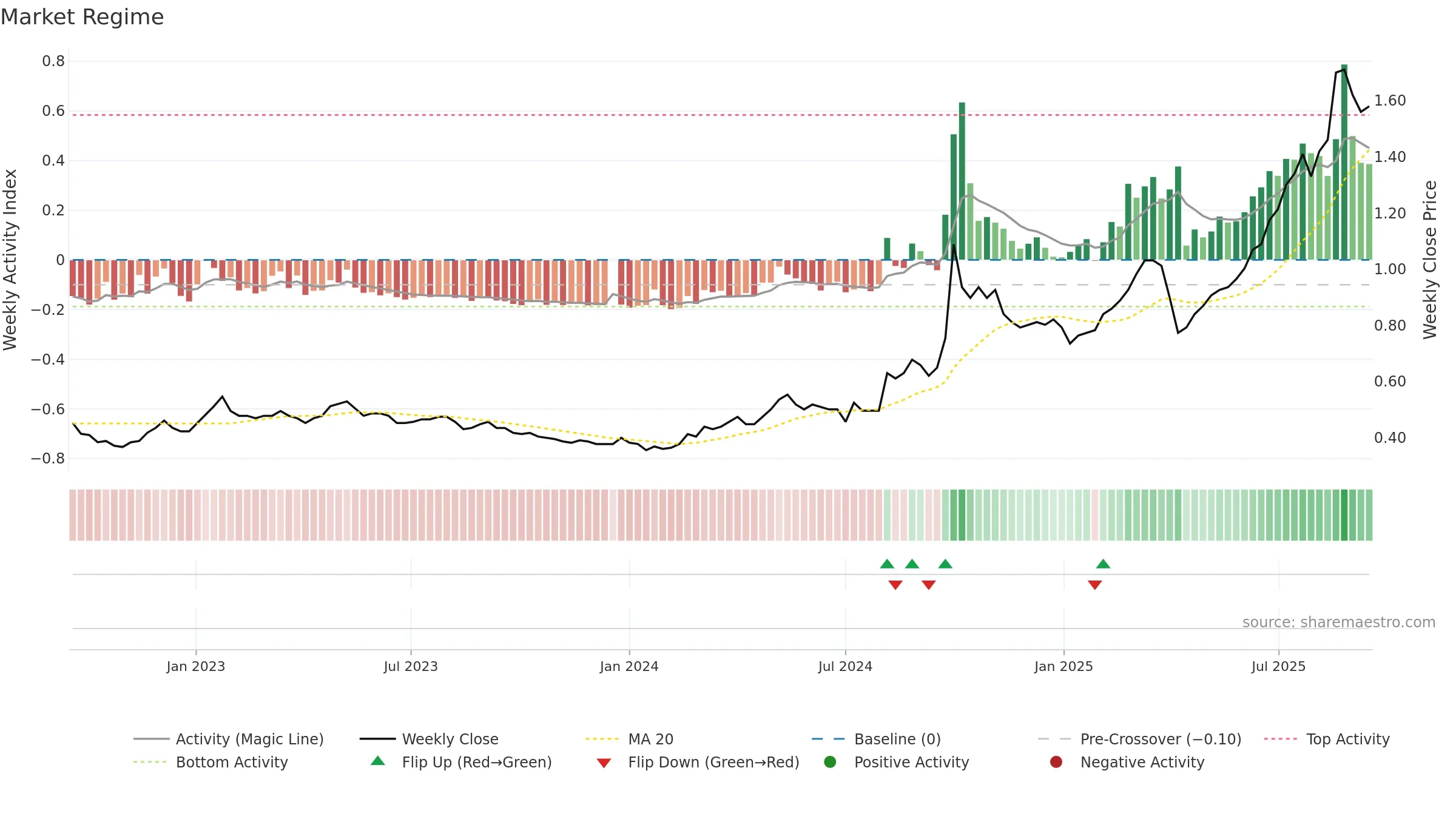Click the green Flip Up legend triangle
Image resolution: width=1456 pixels, height=819 pixels.
pyautogui.click(x=378, y=761)
